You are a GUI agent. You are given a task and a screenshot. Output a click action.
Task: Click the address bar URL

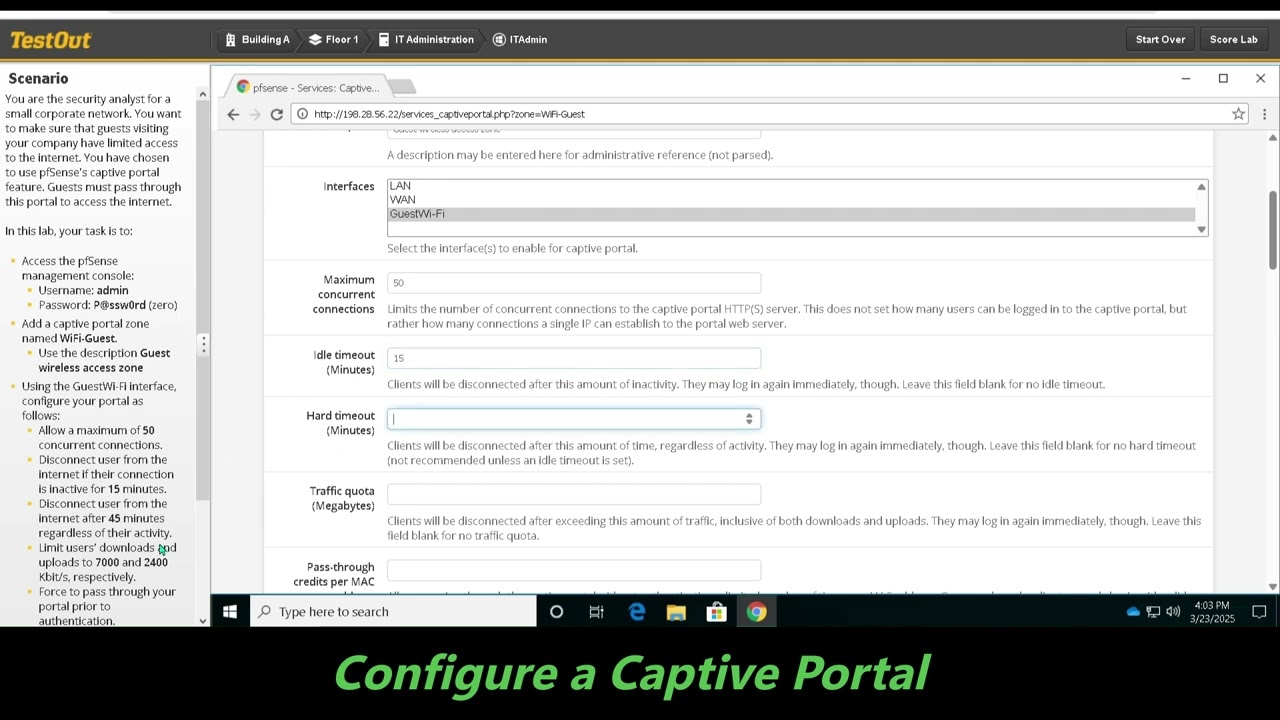point(449,114)
